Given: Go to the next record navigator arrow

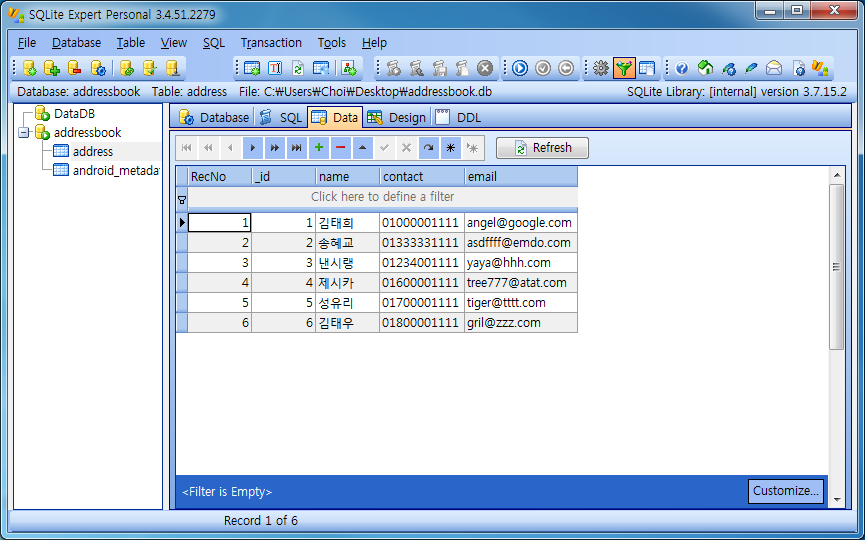Looking at the screenshot, I should click(x=253, y=148).
